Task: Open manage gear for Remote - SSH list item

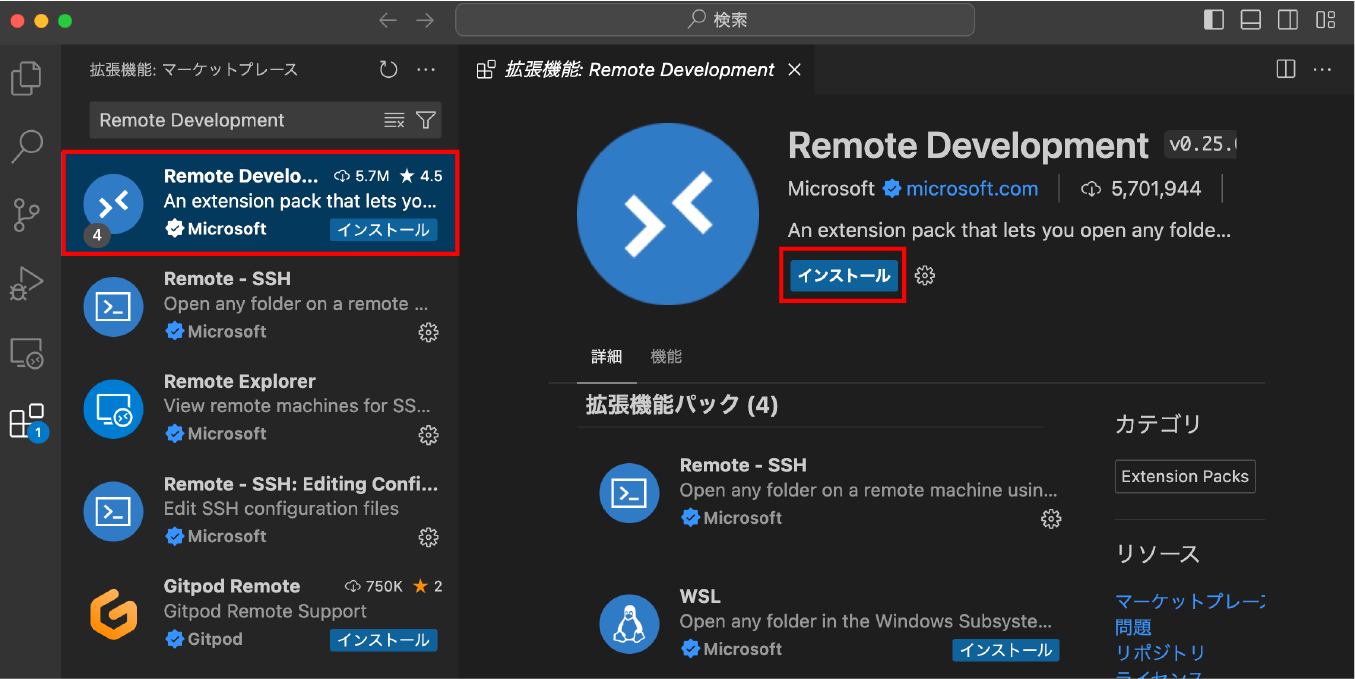Action: point(428,332)
